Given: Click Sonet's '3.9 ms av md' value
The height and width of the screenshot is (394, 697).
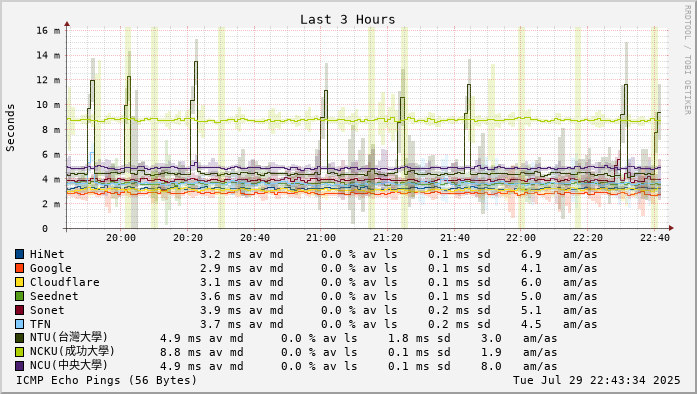Looking at the screenshot, I should 242,310.
